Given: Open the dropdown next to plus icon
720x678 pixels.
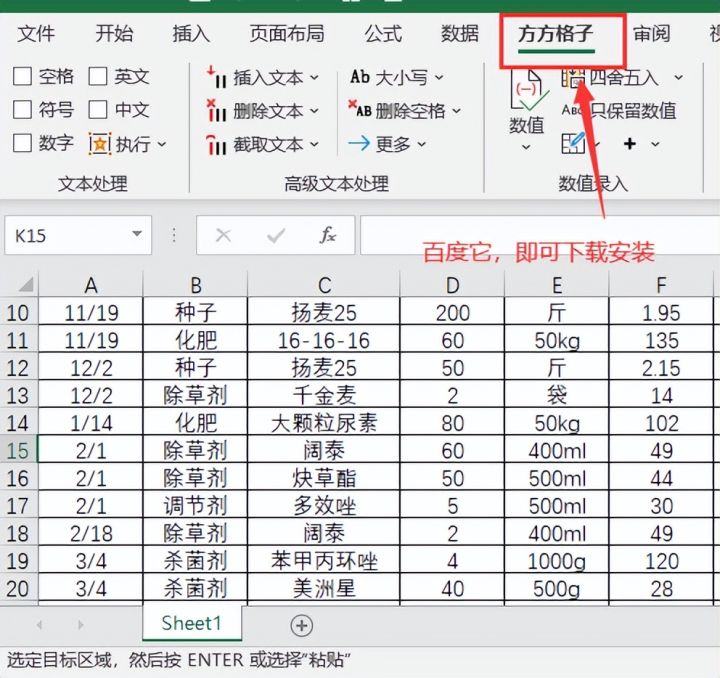Looking at the screenshot, I should 655,145.
